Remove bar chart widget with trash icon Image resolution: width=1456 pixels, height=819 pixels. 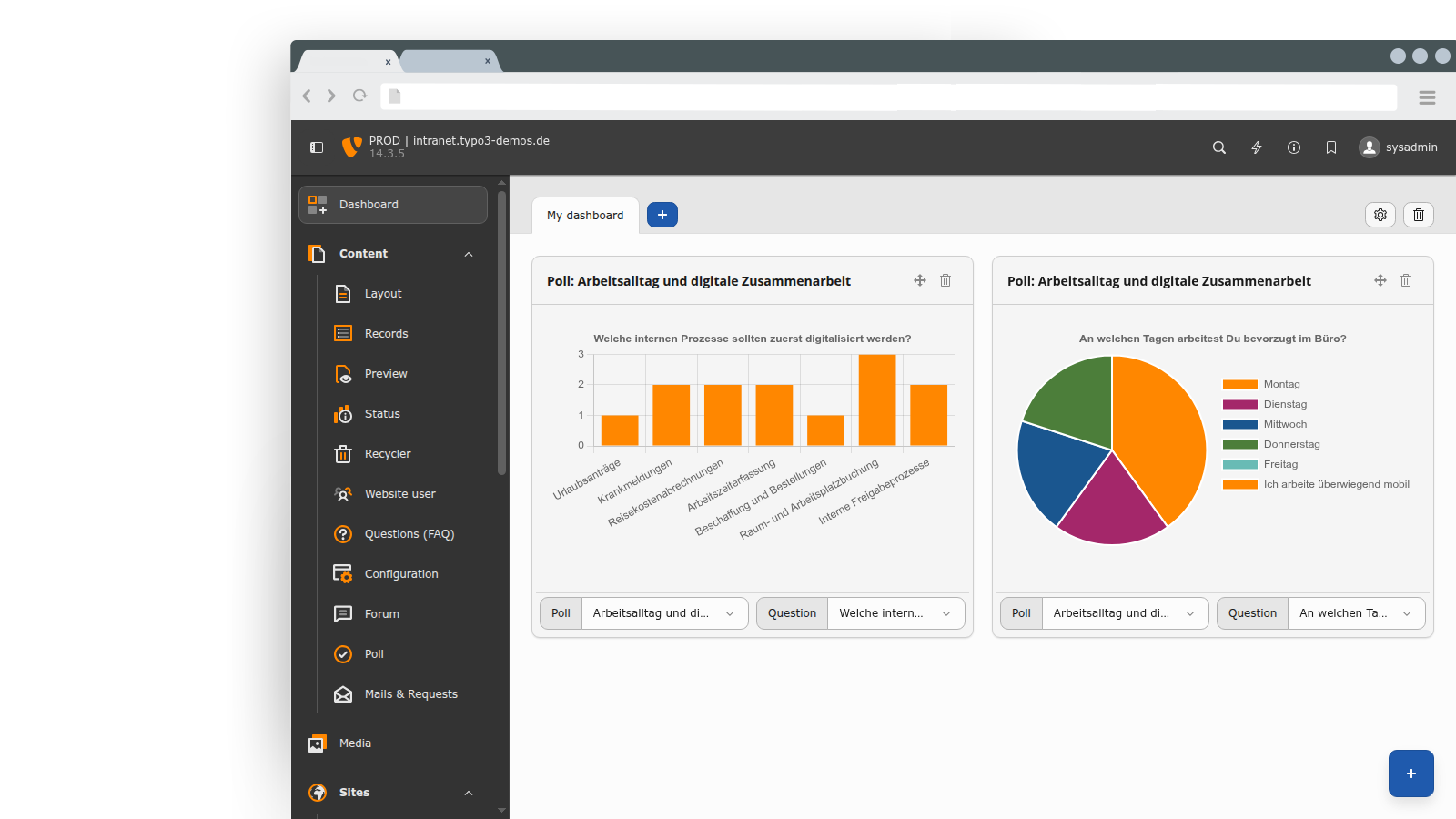pos(945,280)
